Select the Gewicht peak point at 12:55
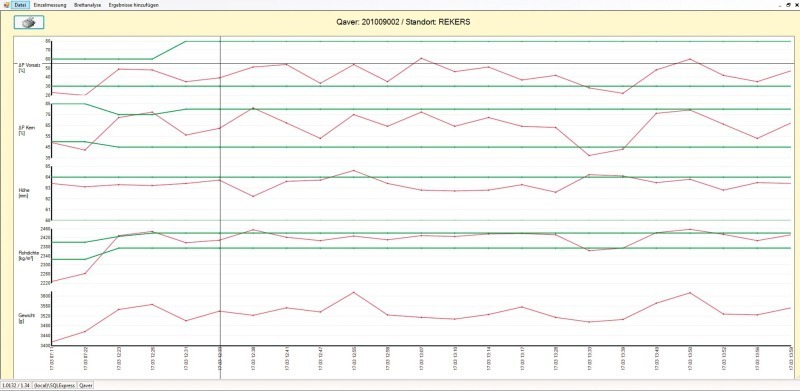This screenshot has width=800, height=391. pyautogui.click(x=354, y=292)
